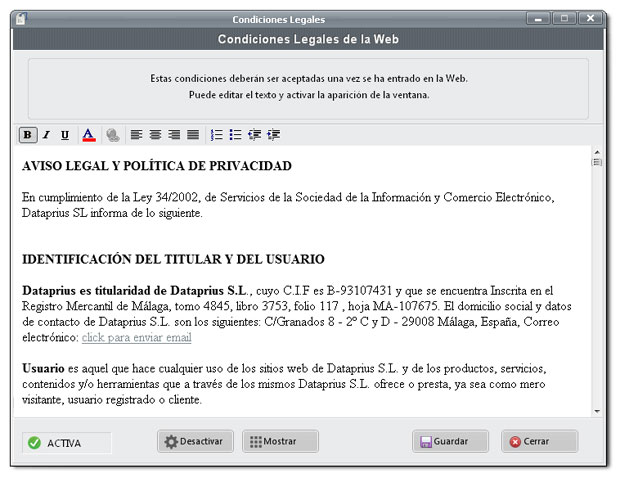Insert a numbered list
The width and height of the screenshot is (620, 478).
[216, 135]
